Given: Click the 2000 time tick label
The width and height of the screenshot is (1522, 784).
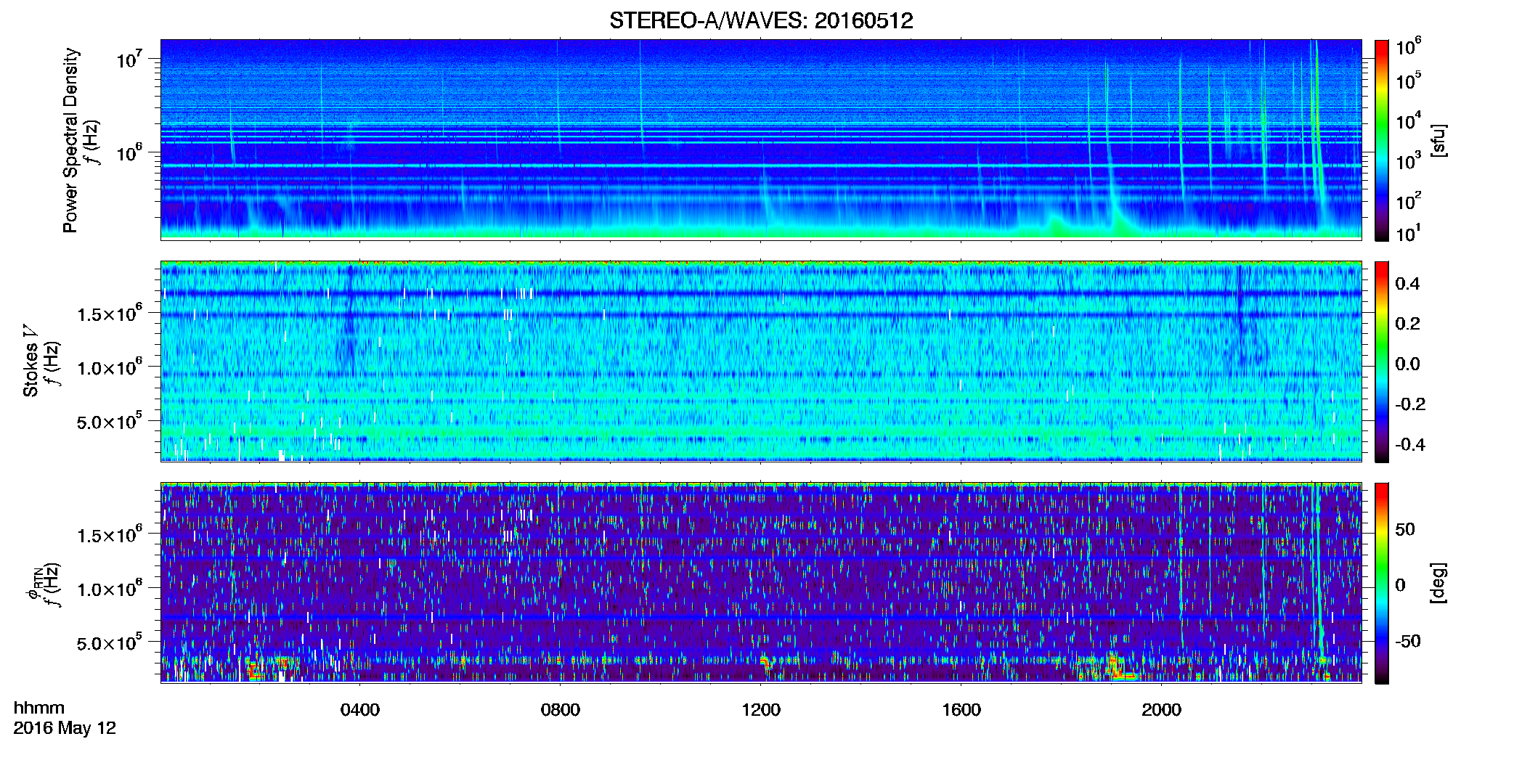Looking at the screenshot, I should pos(1161,709).
